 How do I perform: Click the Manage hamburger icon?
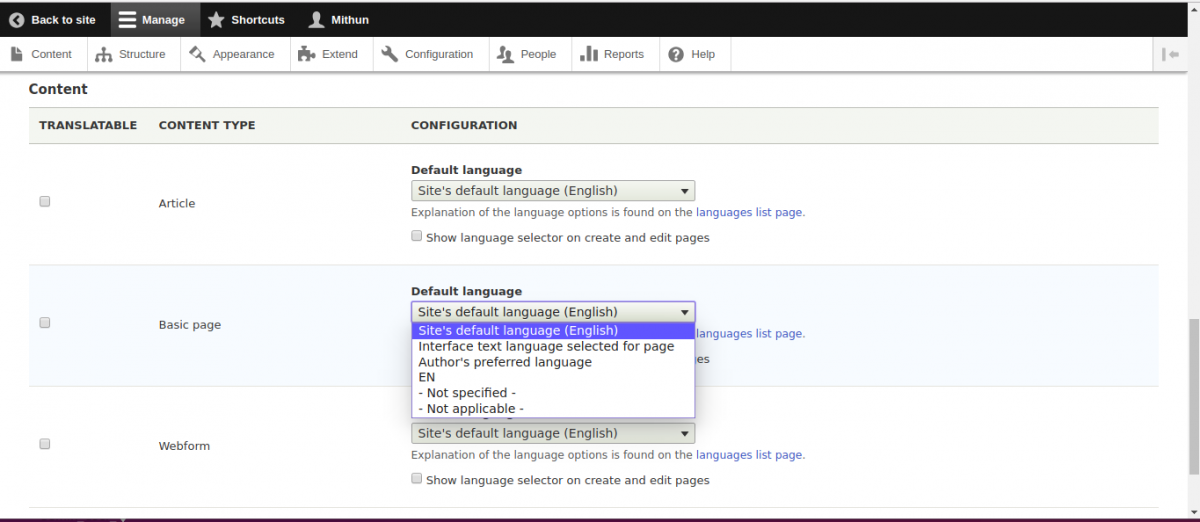coord(127,19)
